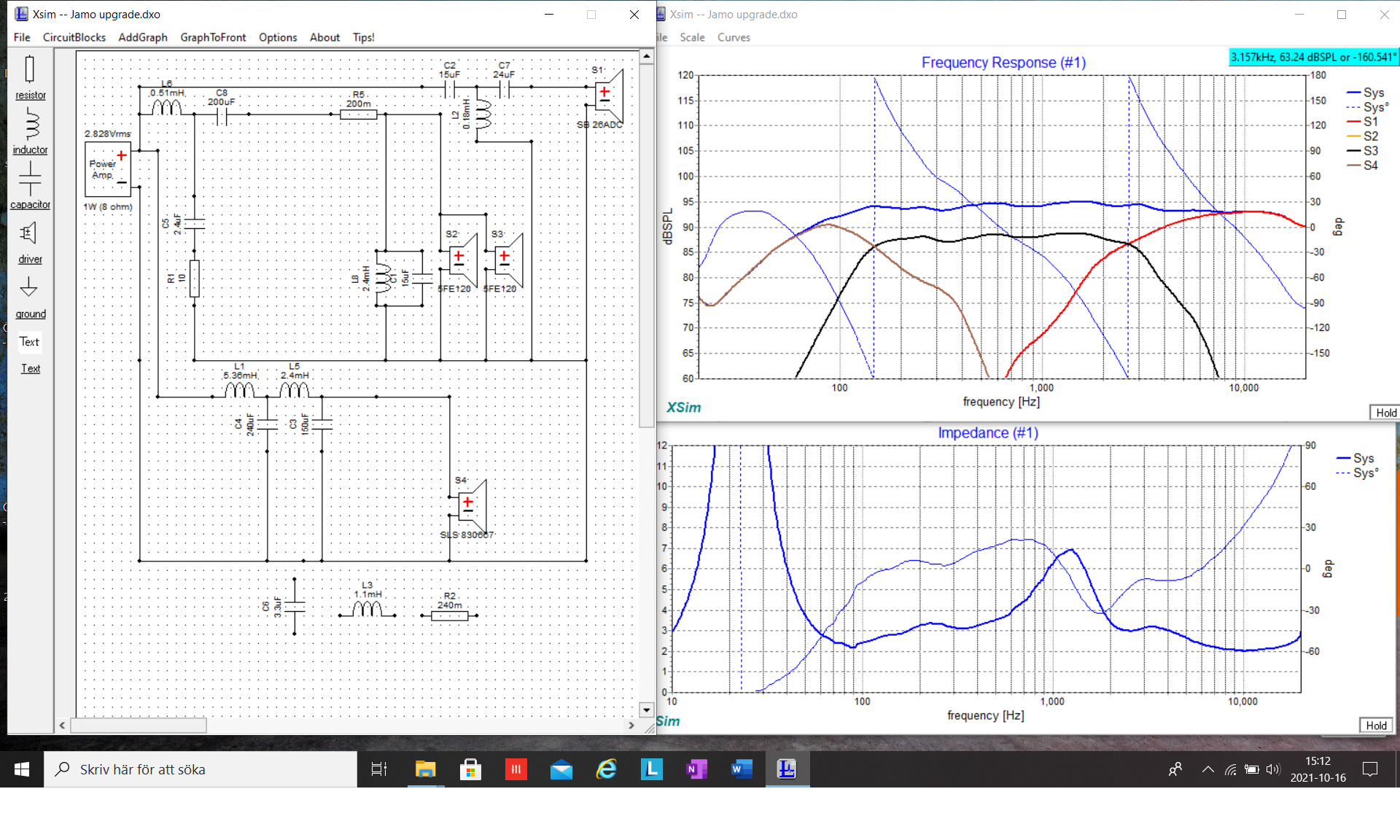Click capacitor C7 24uF in schematic
This screenshot has width=1400, height=840.
pos(504,87)
